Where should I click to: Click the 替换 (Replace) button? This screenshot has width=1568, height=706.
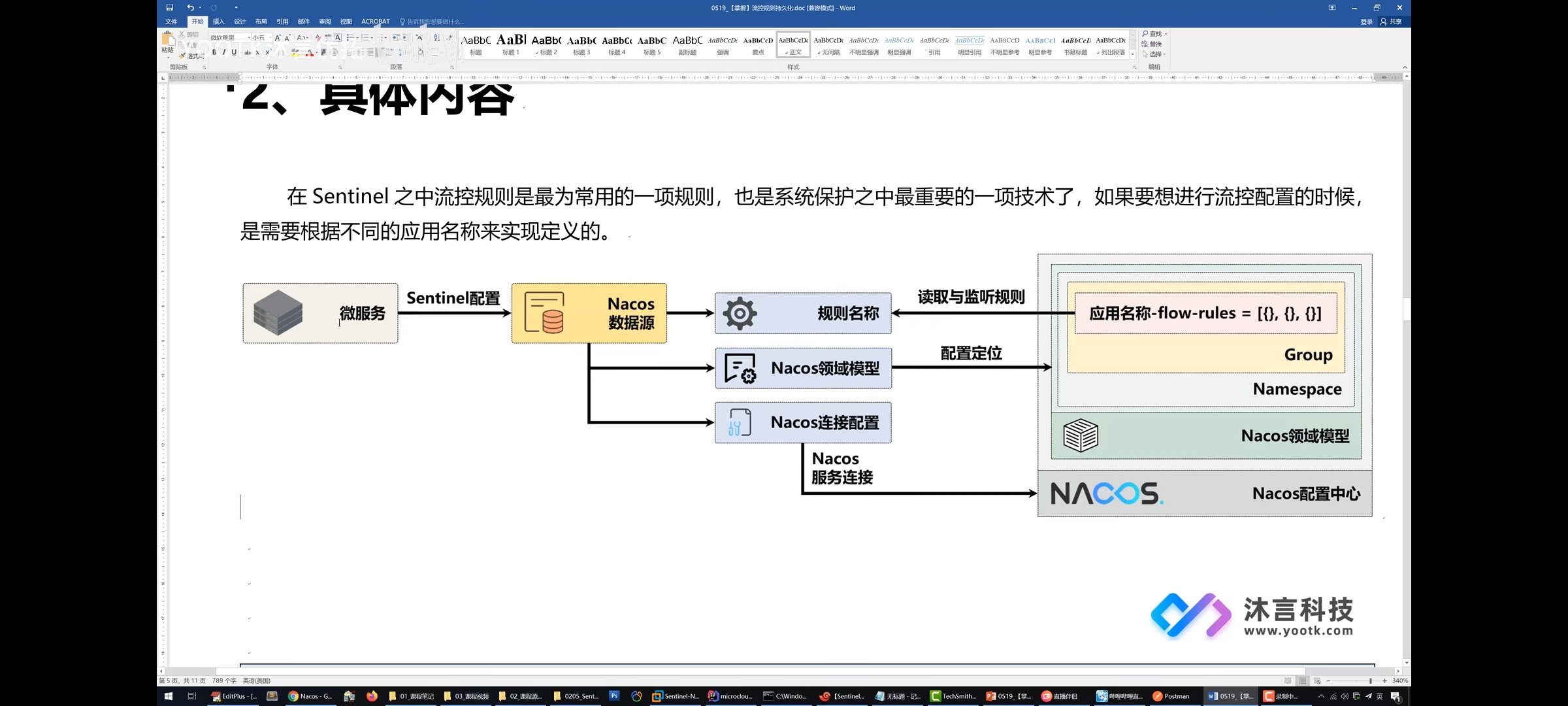pyautogui.click(x=1152, y=44)
